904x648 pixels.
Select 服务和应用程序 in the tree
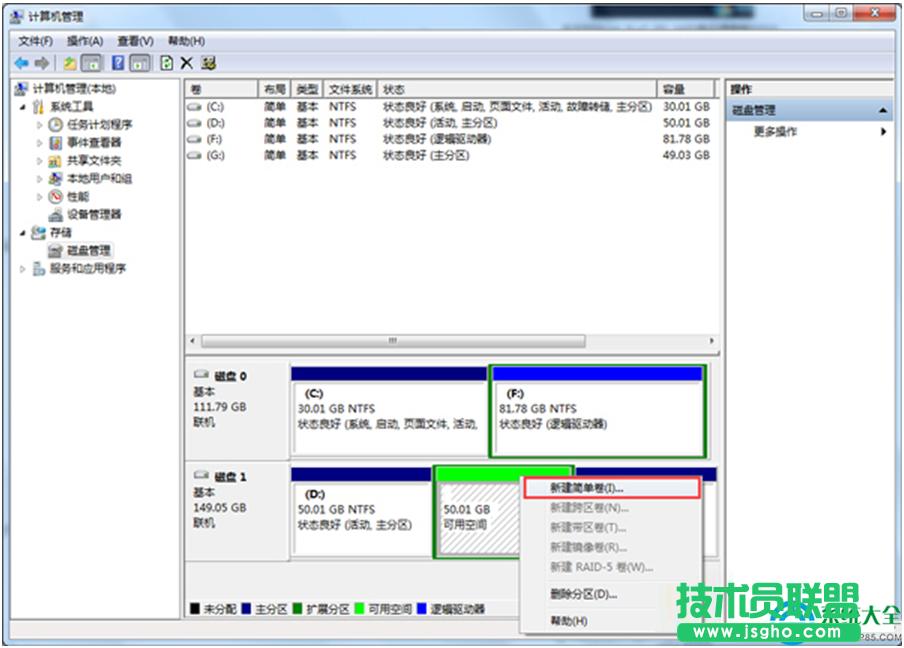88,268
